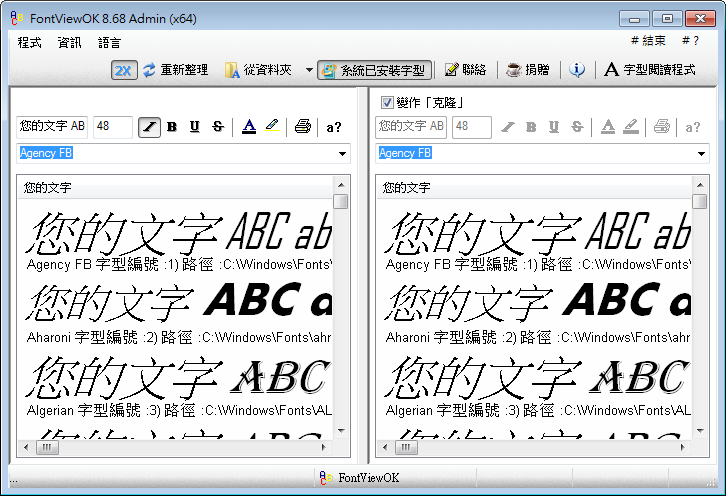Open 字型閱讀程式 font reader
This screenshot has width=726, height=496.
point(650,70)
